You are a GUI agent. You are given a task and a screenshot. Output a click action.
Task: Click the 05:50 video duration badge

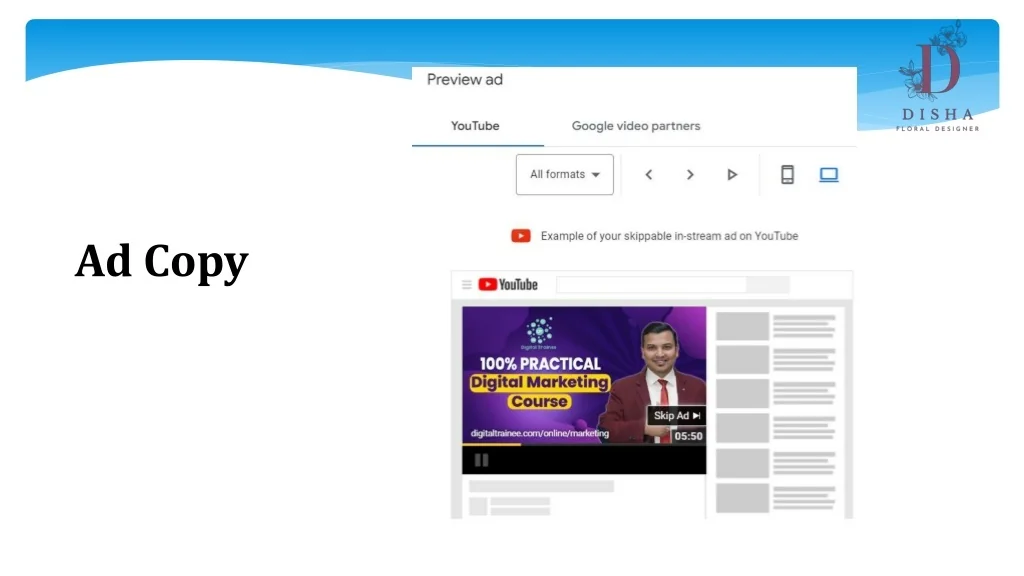click(x=688, y=436)
